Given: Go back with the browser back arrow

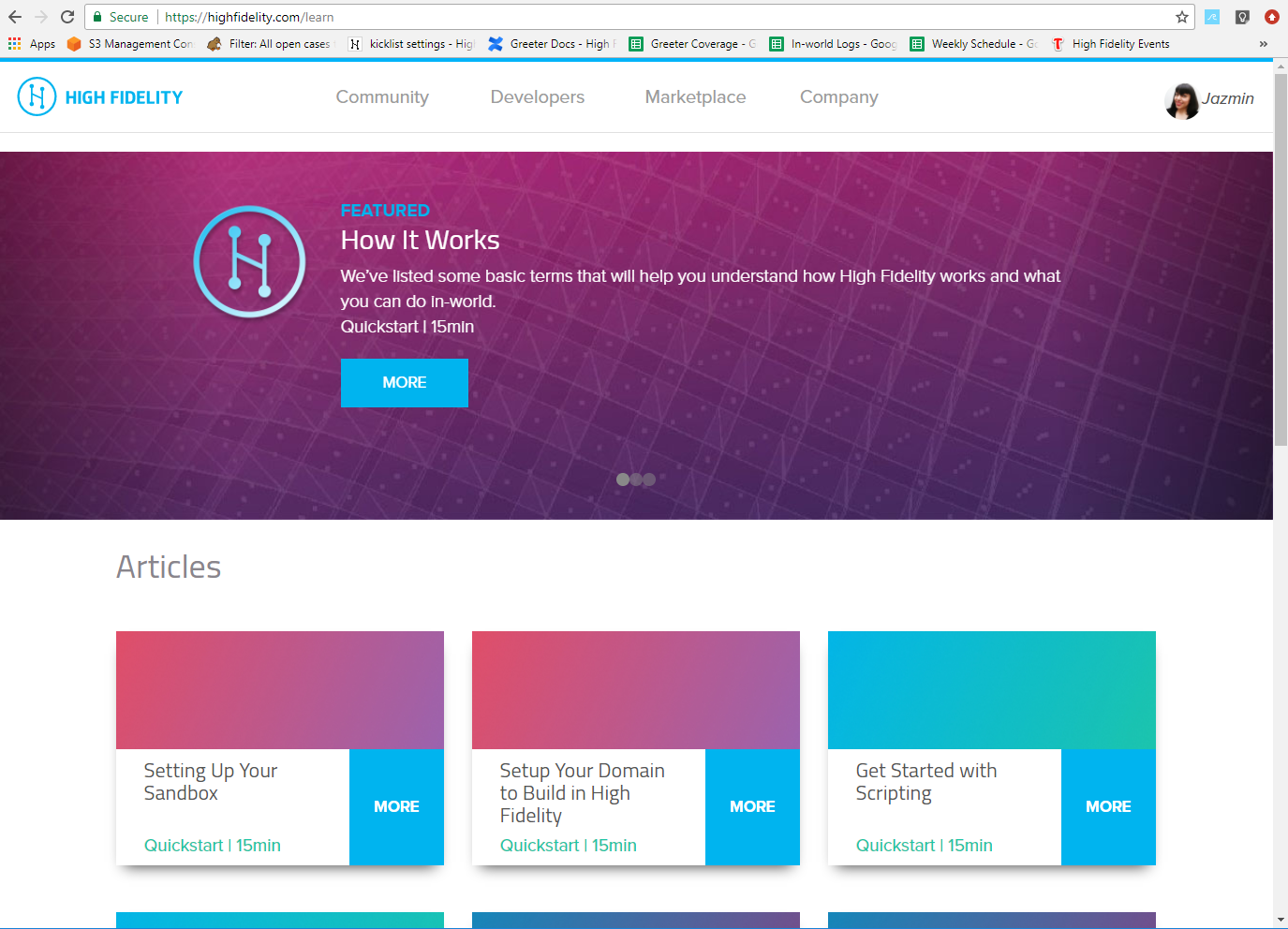Looking at the screenshot, I should (15, 17).
